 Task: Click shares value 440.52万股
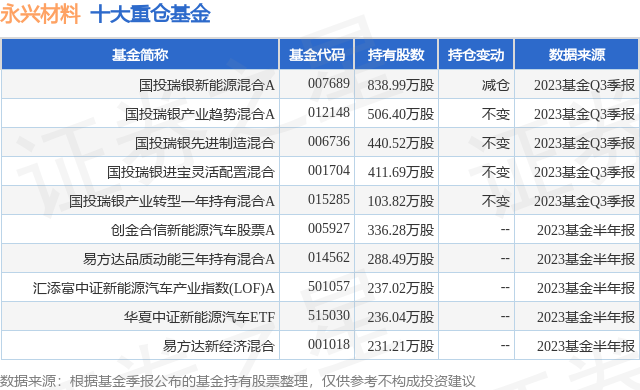400,143
